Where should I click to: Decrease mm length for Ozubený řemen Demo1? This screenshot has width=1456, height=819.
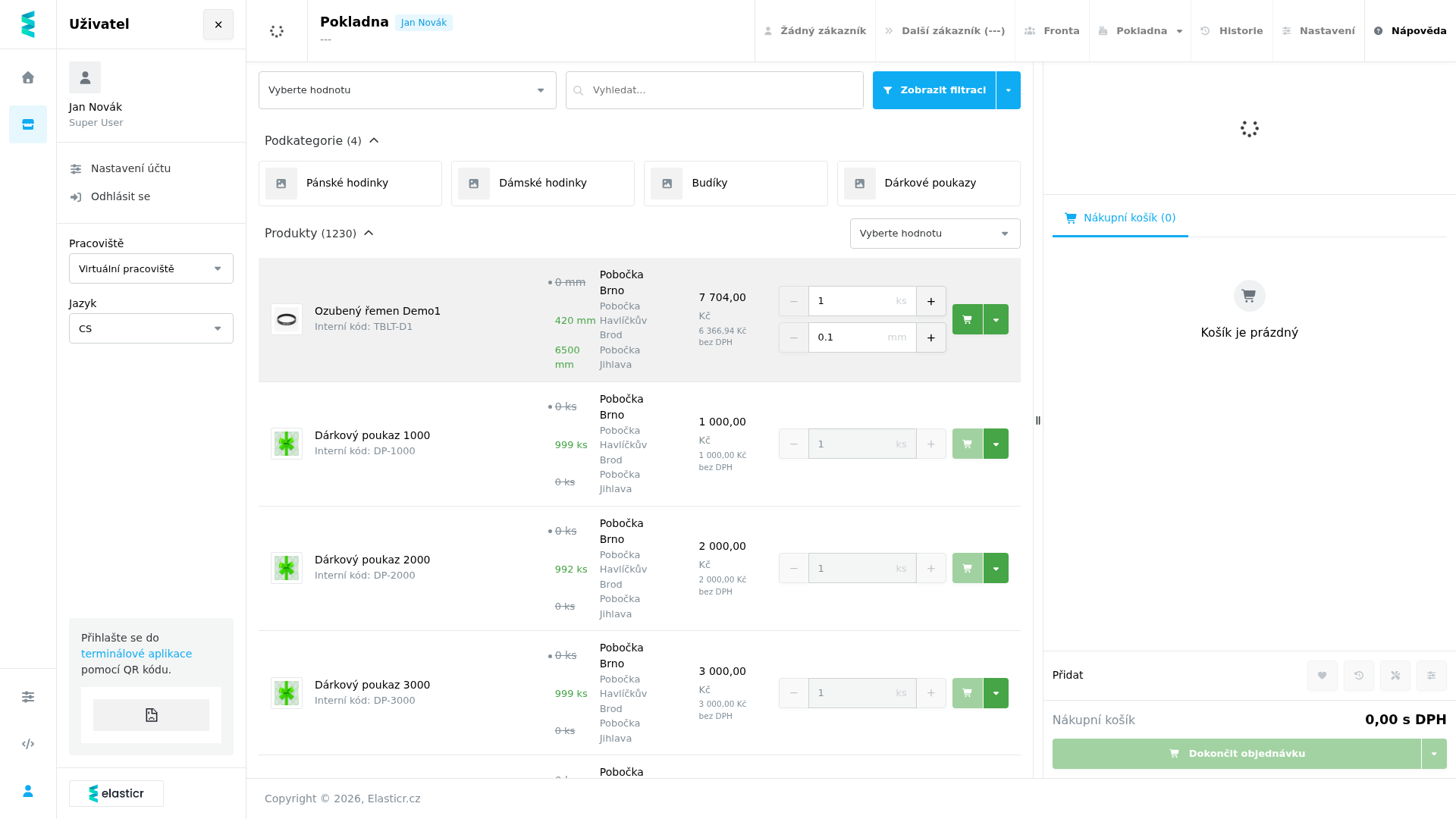point(794,337)
